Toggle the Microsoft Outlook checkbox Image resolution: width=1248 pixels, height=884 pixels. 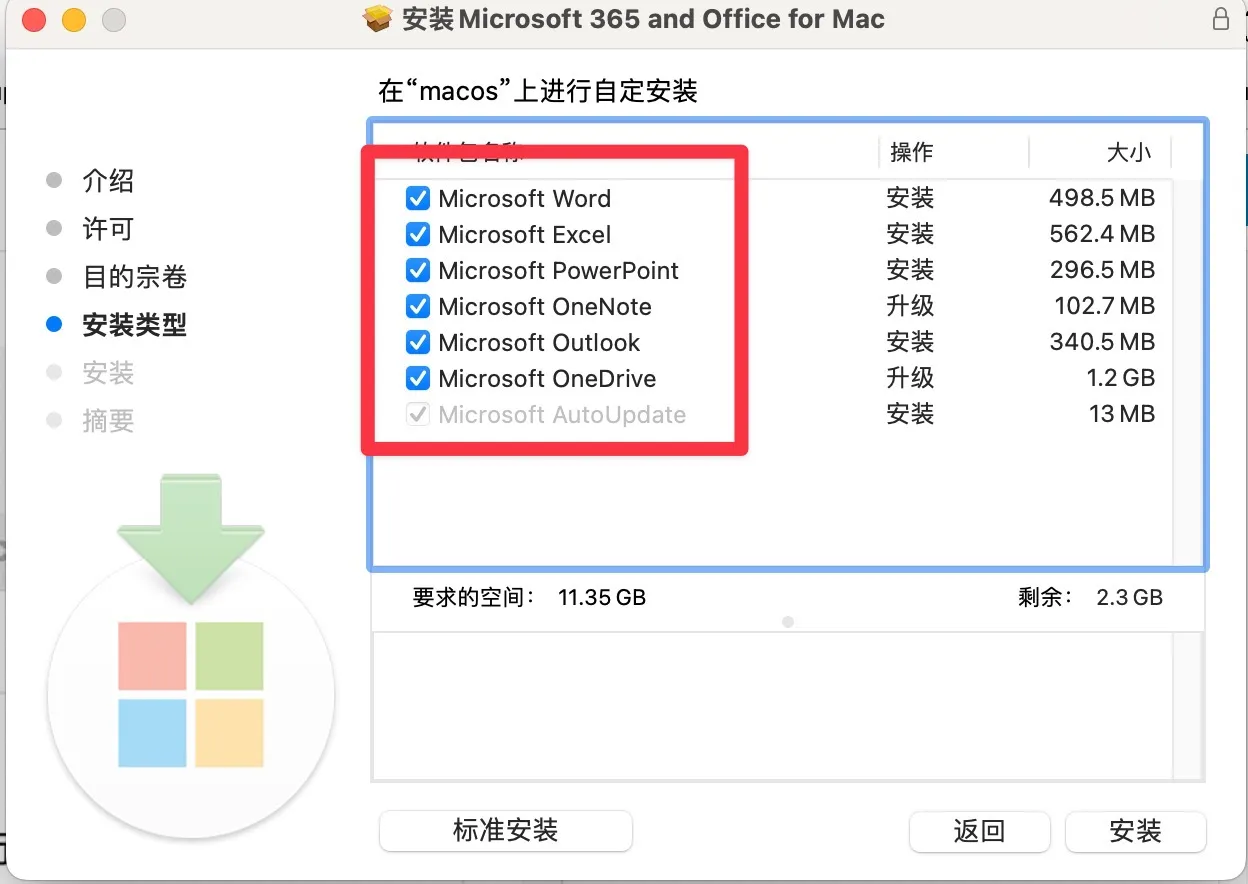tap(418, 342)
